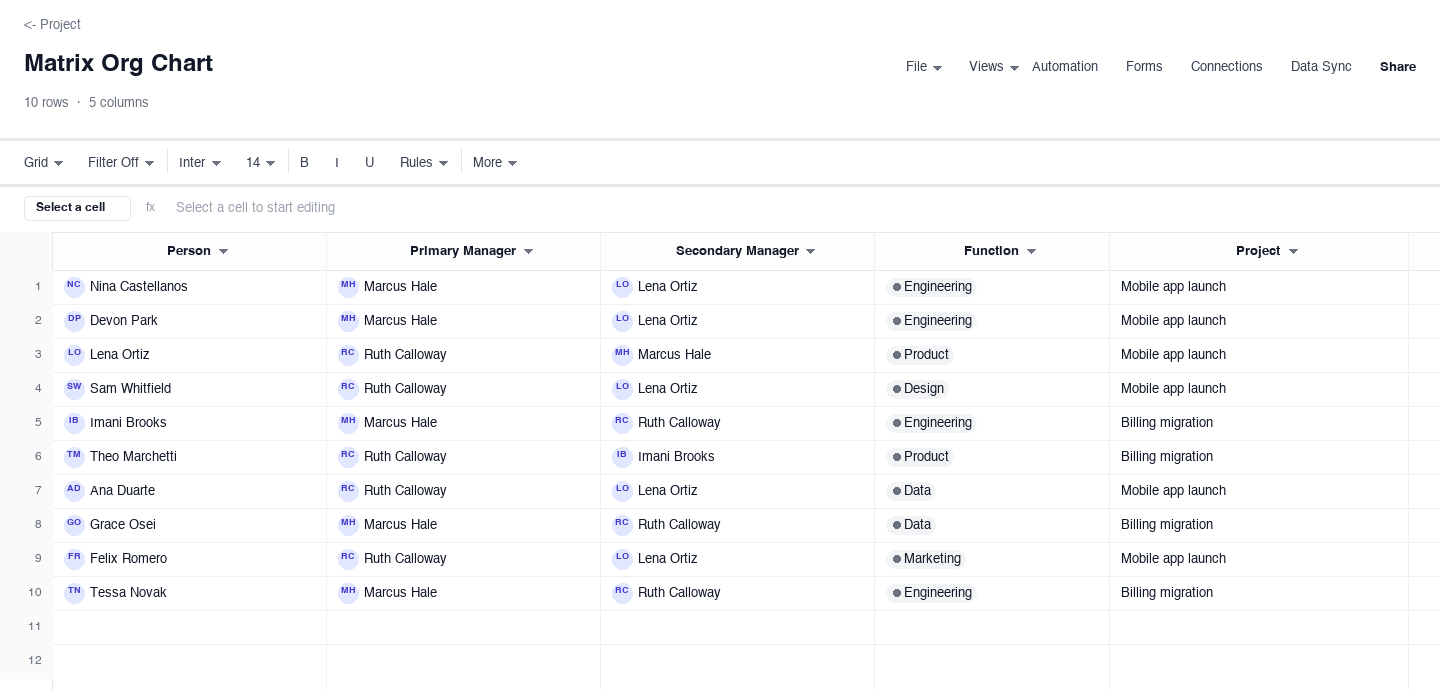The height and width of the screenshot is (690, 1440).
Task: Click Tessa Novak's TN avatar icon
Action: [74, 593]
